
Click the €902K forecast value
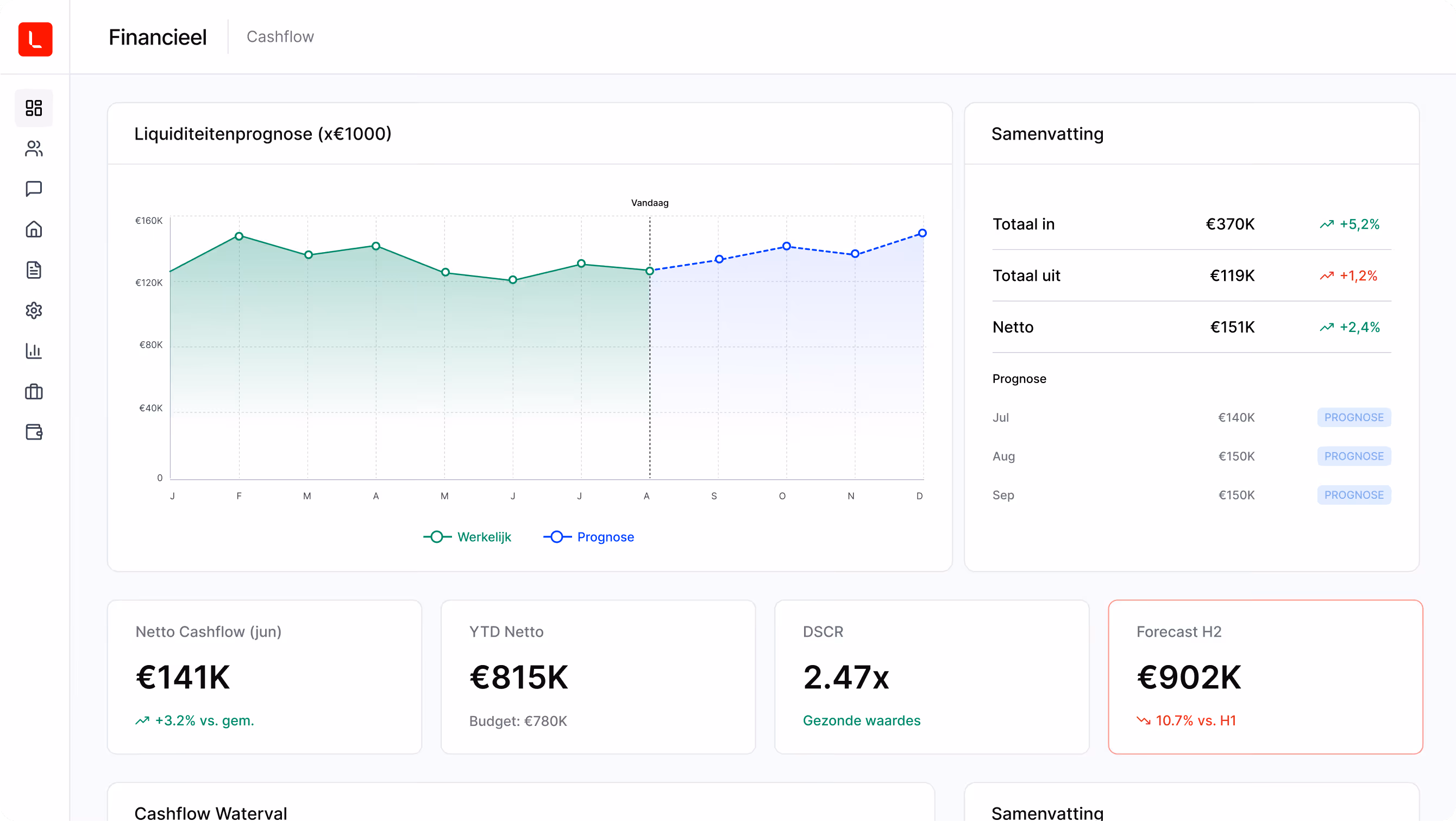tap(1189, 678)
